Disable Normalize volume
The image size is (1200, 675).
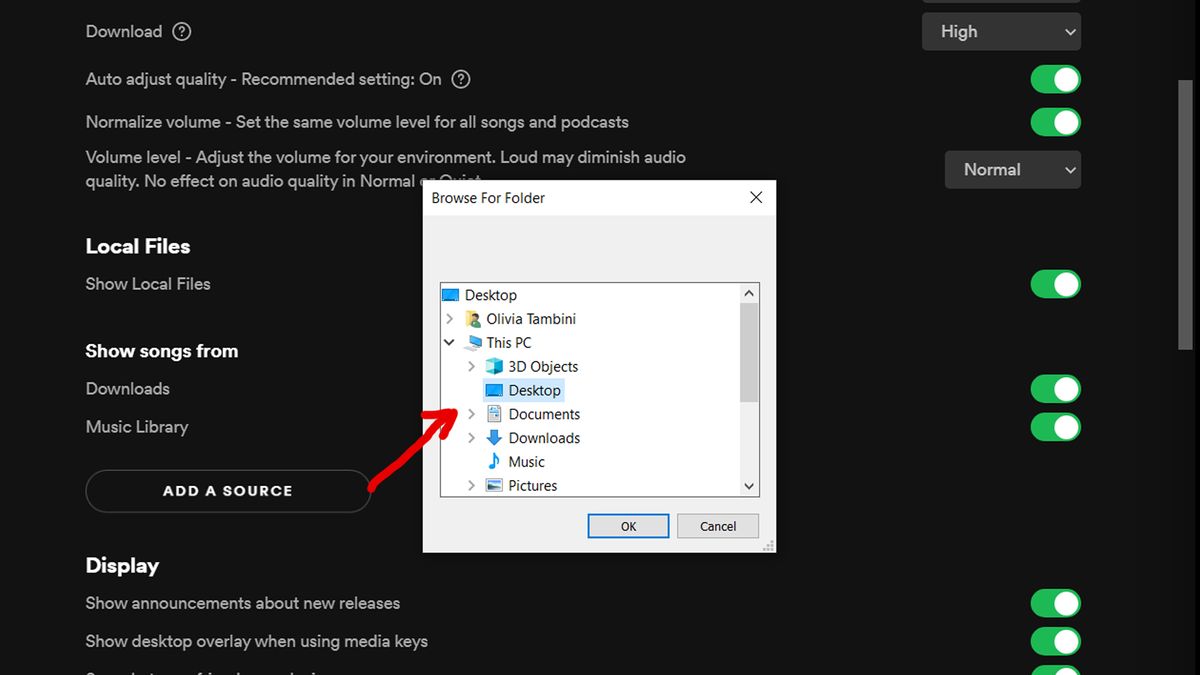(x=1055, y=121)
